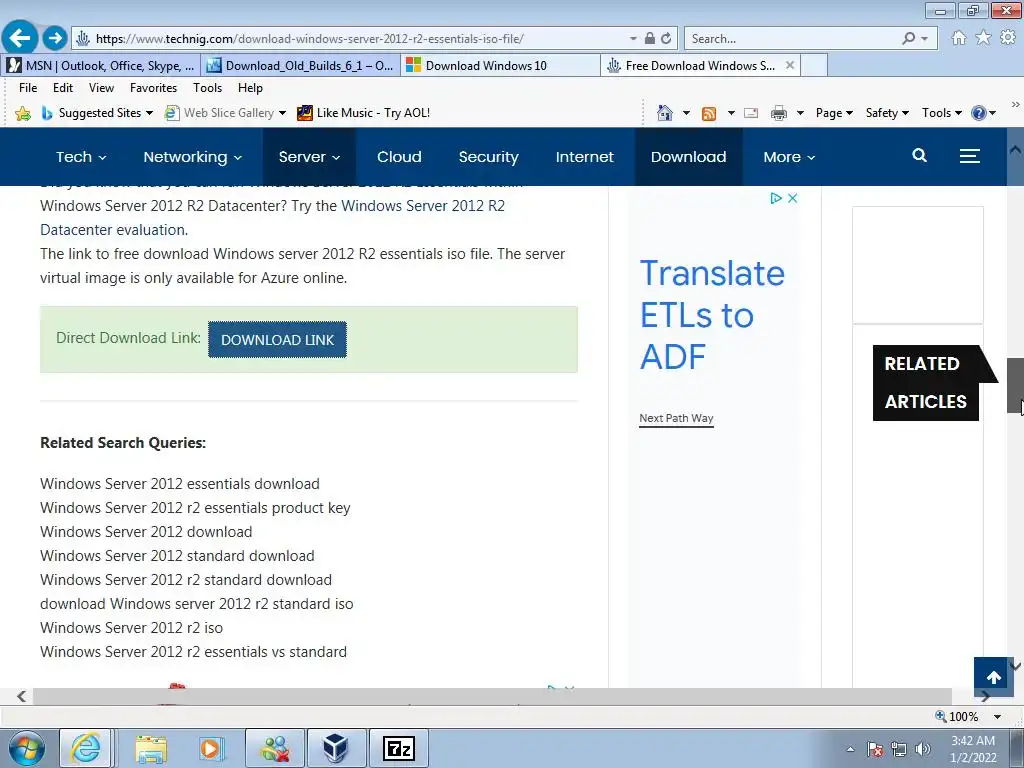This screenshot has width=1024, height=768.
Task: Expand the Tech menu on navbar
Action: click(81, 157)
